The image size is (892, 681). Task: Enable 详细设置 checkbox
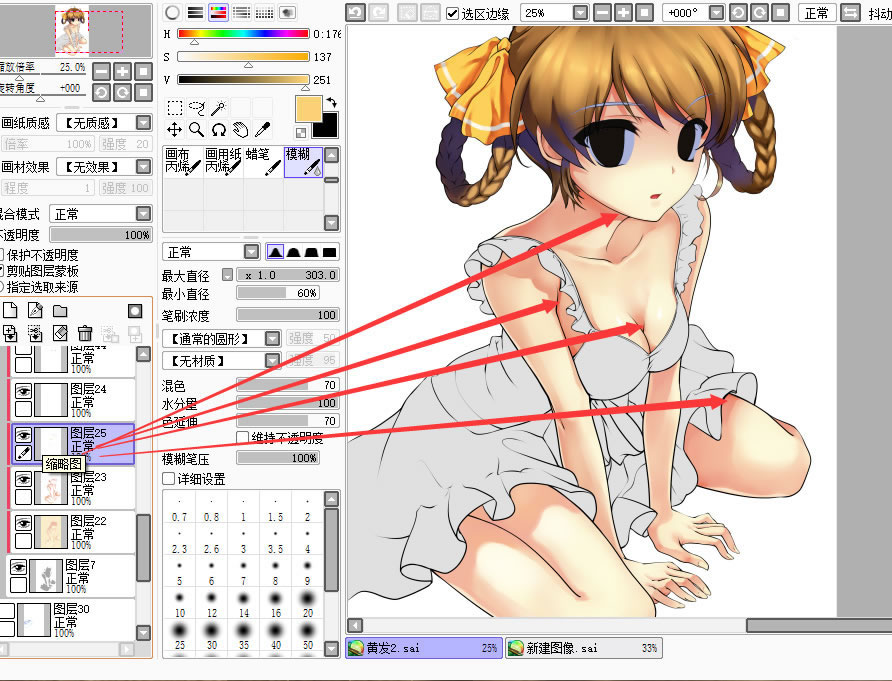tap(168, 479)
